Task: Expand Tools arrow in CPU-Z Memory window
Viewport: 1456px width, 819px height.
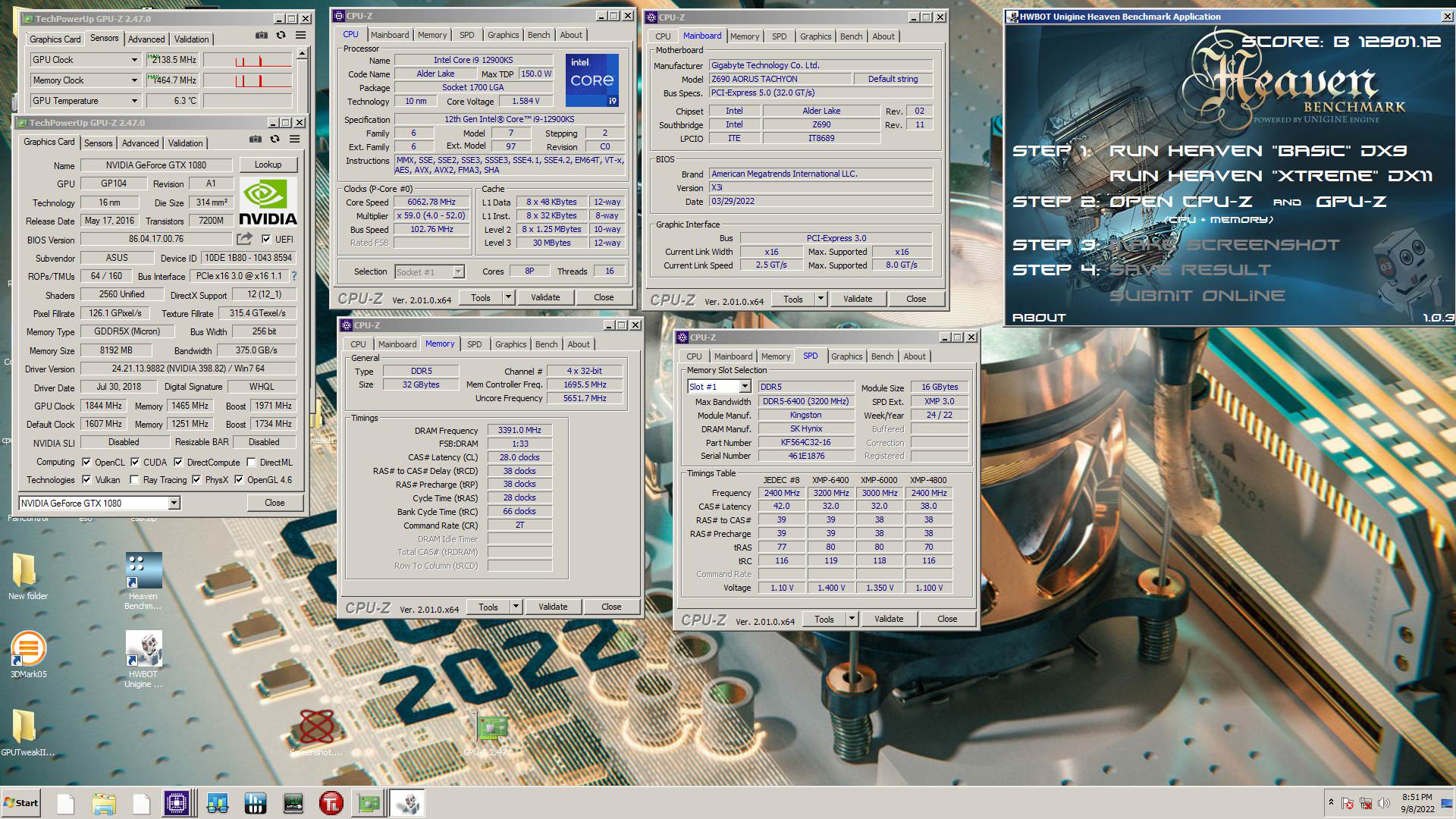Action: point(516,607)
